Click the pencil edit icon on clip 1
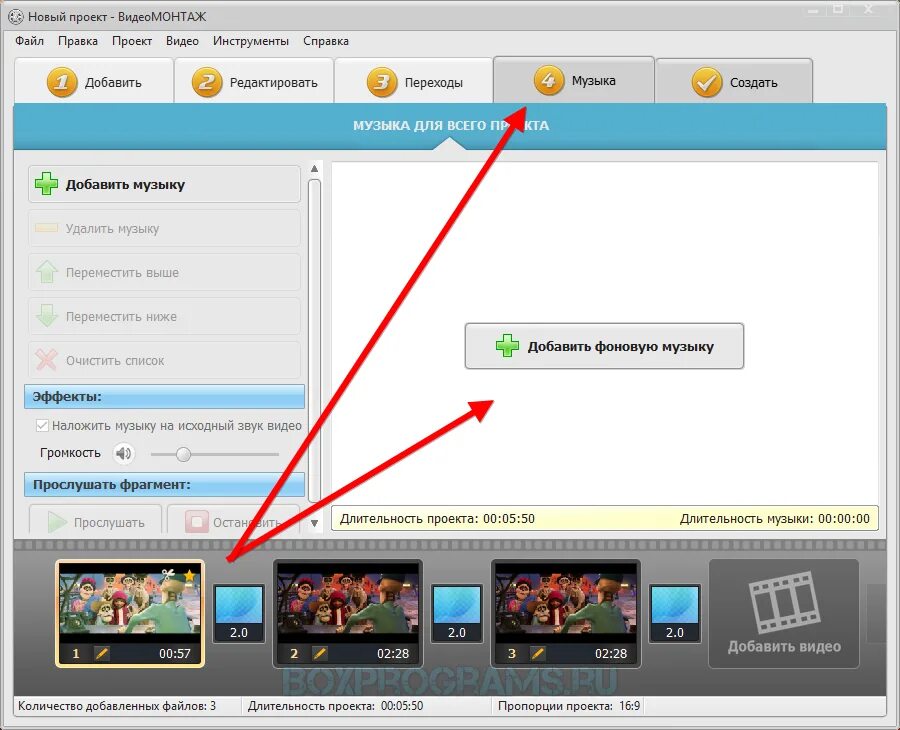Image resolution: width=900 pixels, height=730 pixels. coord(102,653)
